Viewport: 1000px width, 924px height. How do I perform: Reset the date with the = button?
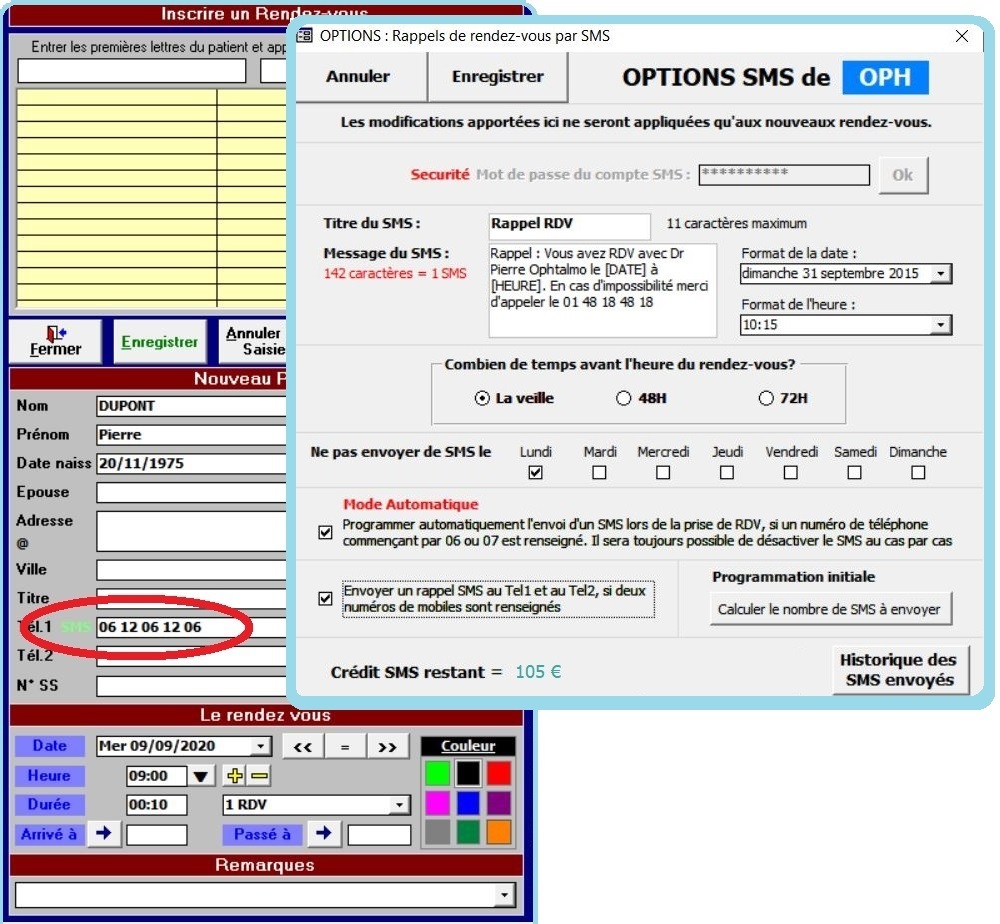click(x=345, y=746)
